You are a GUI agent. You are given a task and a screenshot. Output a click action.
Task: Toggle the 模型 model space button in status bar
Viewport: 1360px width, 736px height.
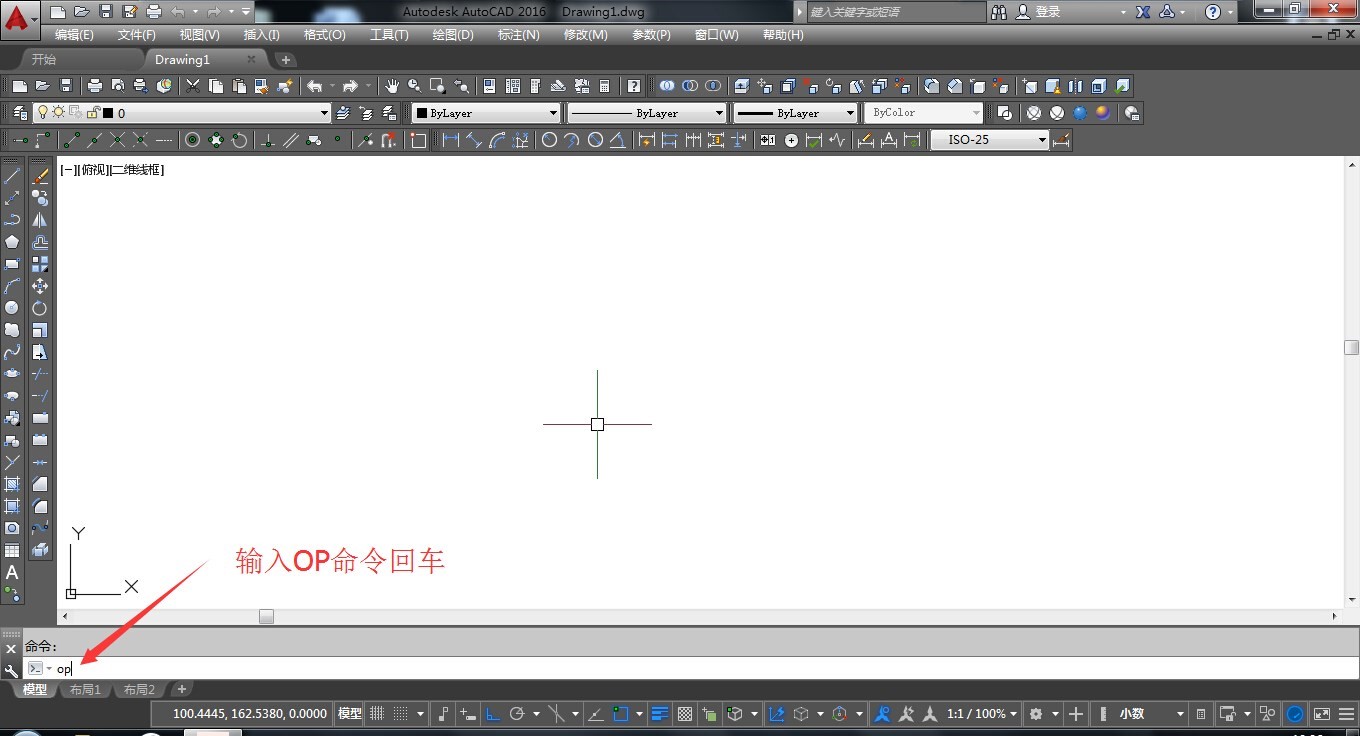[350, 714]
